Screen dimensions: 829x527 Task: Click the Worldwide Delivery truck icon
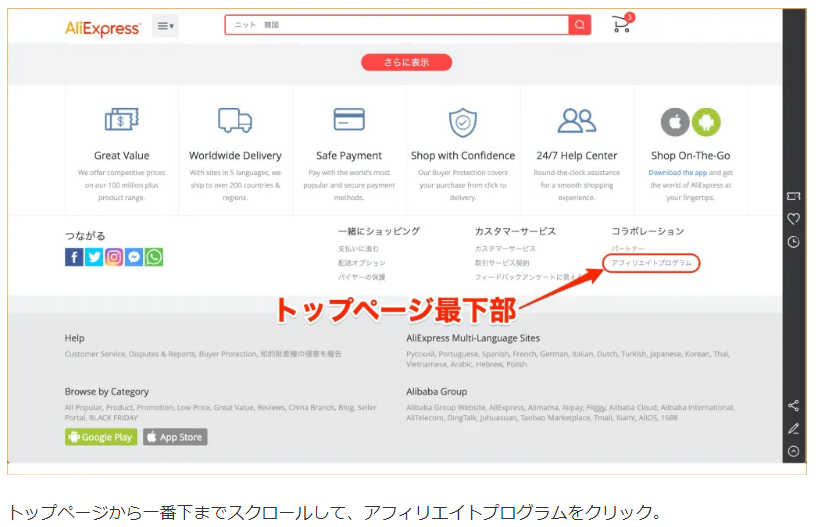pyautogui.click(x=235, y=120)
